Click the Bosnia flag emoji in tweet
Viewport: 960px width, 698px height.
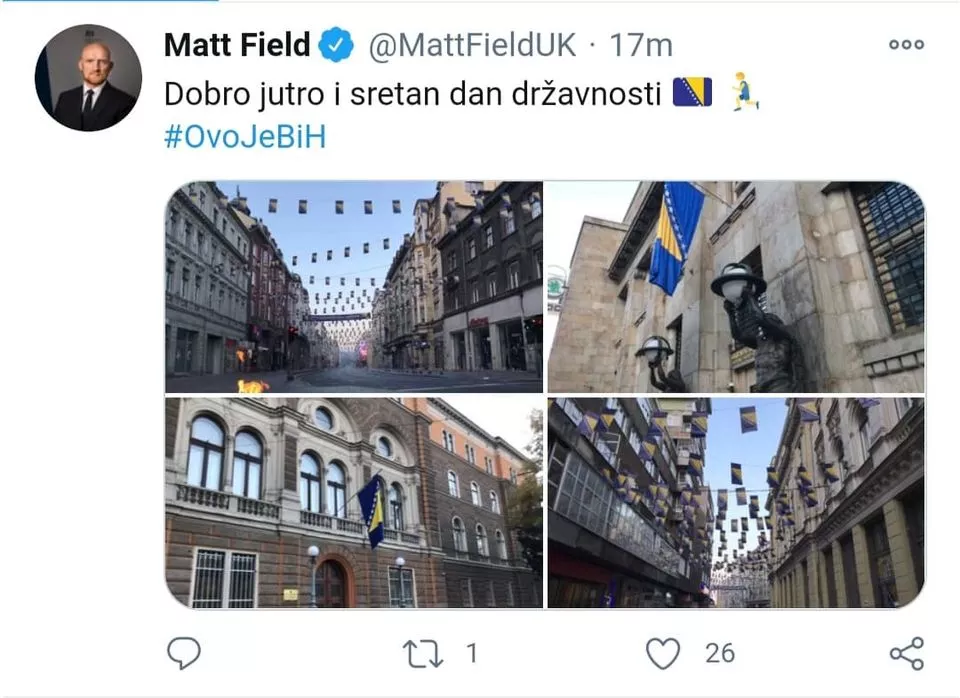[x=692, y=92]
